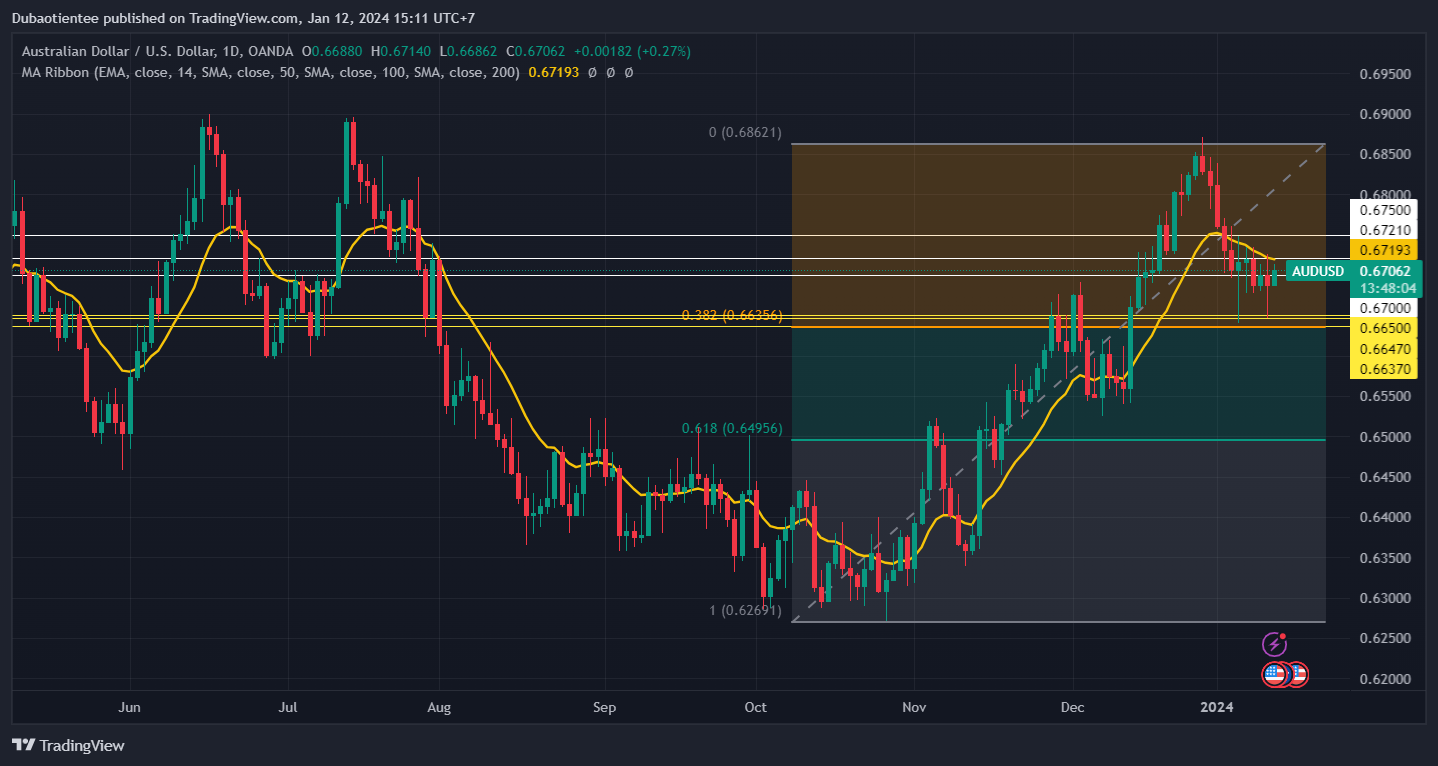This screenshot has width=1438, height=766.
Task: Click the Dec label on time axis
Action: point(1072,708)
